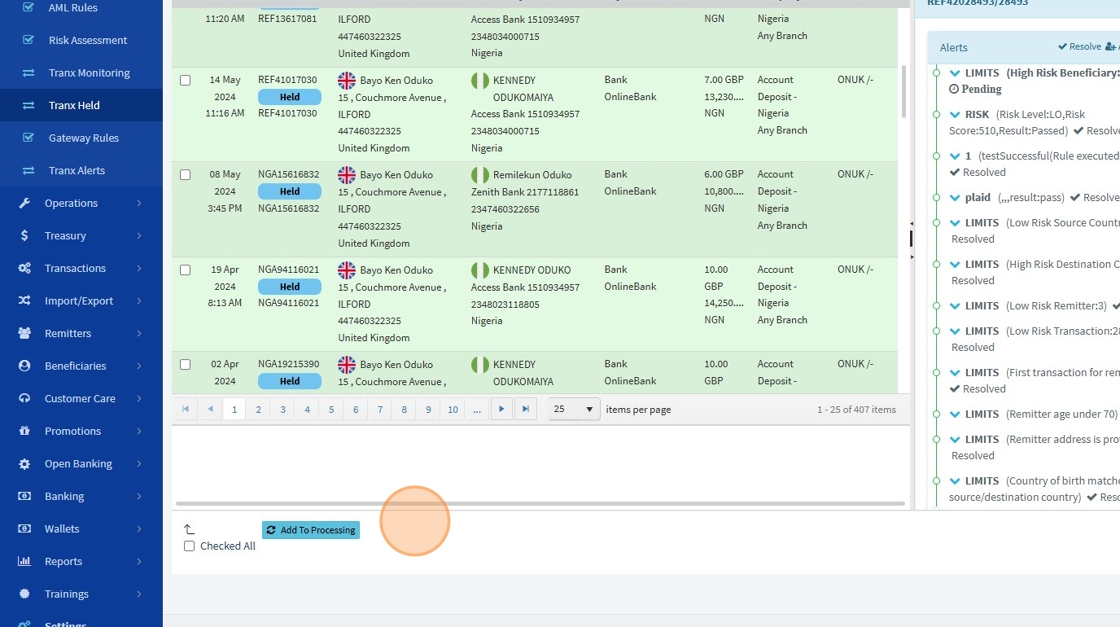Expand the Banking sidebar submenu
Image resolution: width=1120 pixels, height=627 pixels.
tap(81, 496)
